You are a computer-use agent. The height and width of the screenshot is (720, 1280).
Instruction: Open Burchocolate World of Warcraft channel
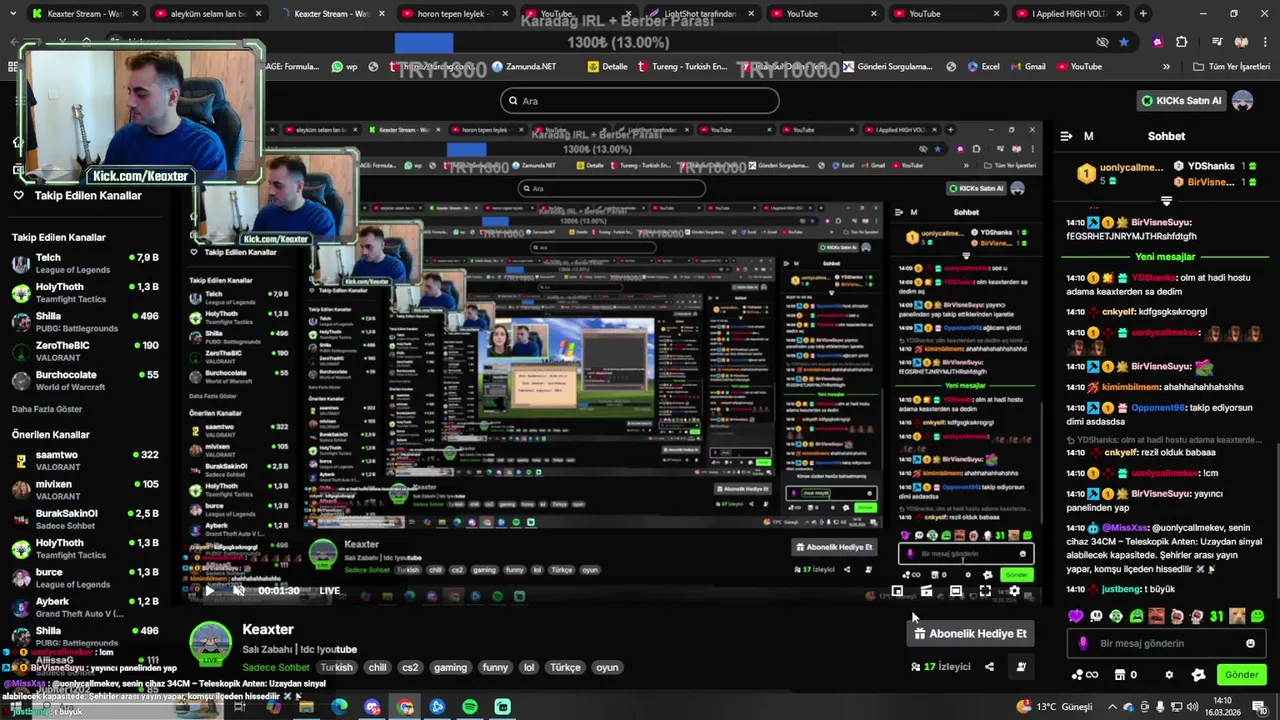pos(85,380)
